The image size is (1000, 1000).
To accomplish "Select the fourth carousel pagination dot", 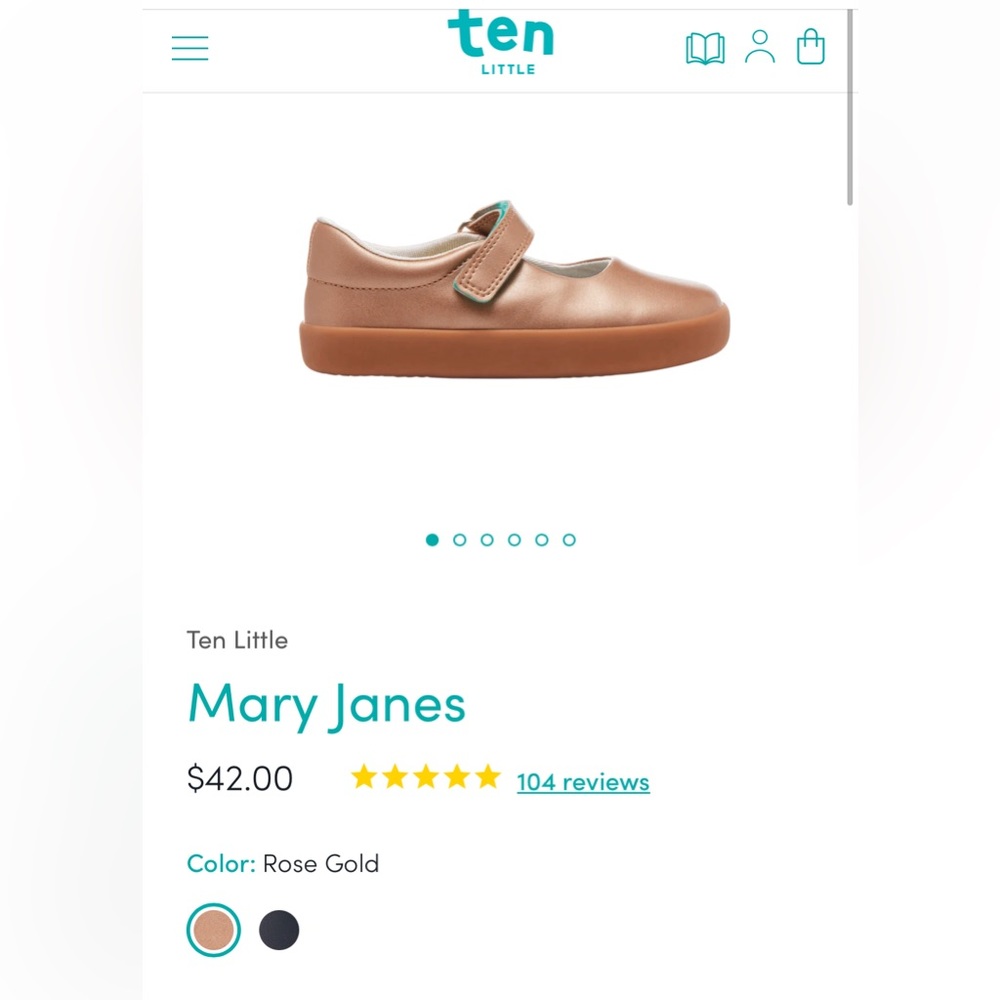I will [513, 539].
